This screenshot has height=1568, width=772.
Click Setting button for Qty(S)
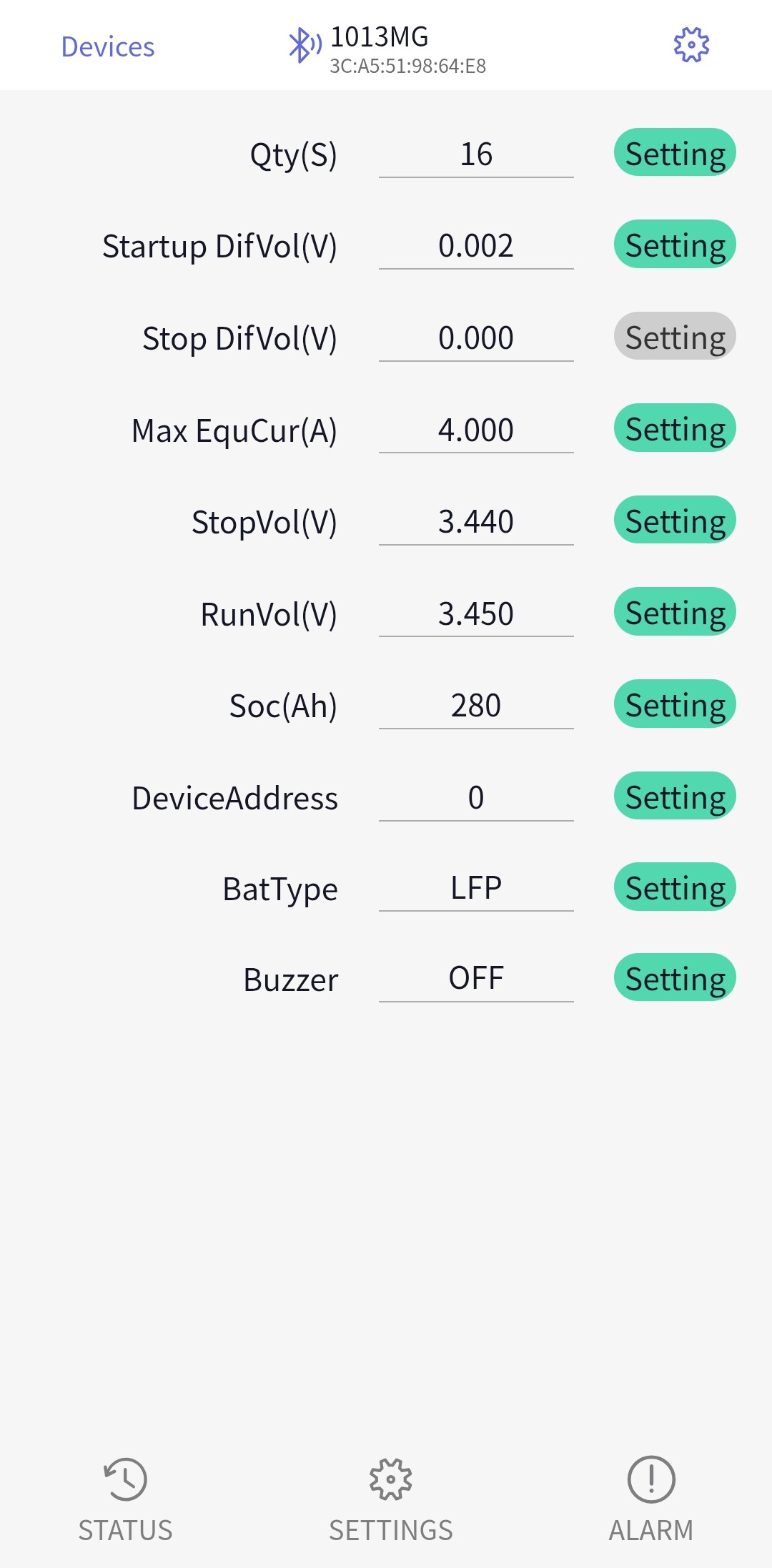pos(675,153)
